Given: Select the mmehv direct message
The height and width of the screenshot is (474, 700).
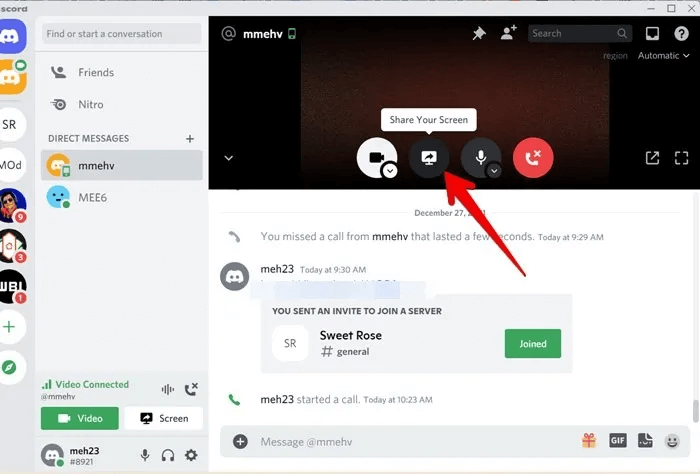Looking at the screenshot, I should [x=121, y=165].
